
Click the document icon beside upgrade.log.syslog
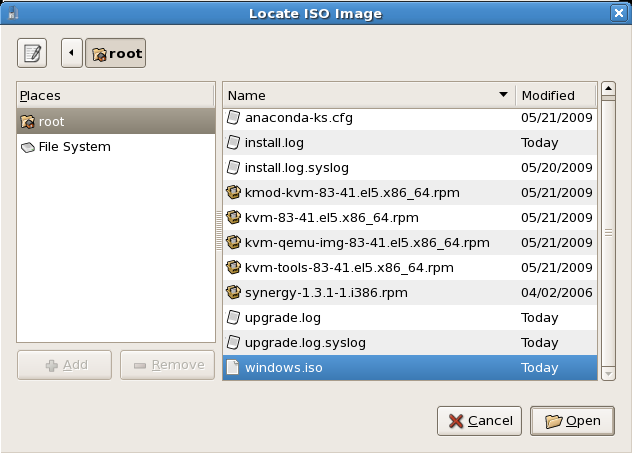coord(233,342)
